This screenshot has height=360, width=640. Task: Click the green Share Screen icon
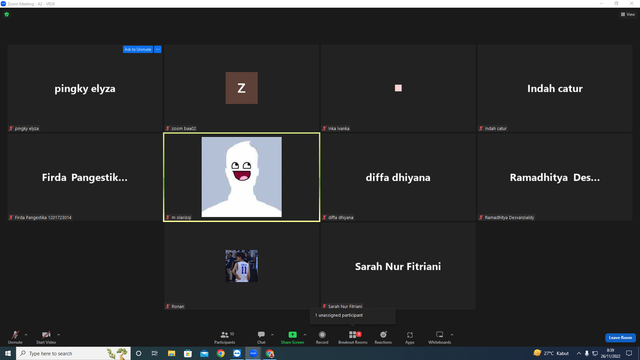tap(292, 334)
